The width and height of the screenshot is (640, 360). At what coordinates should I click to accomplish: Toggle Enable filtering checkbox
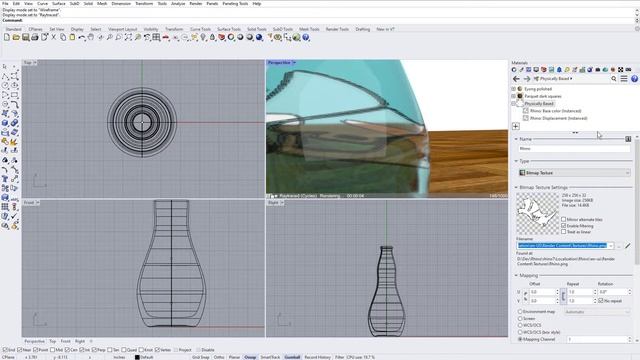(x=564, y=226)
